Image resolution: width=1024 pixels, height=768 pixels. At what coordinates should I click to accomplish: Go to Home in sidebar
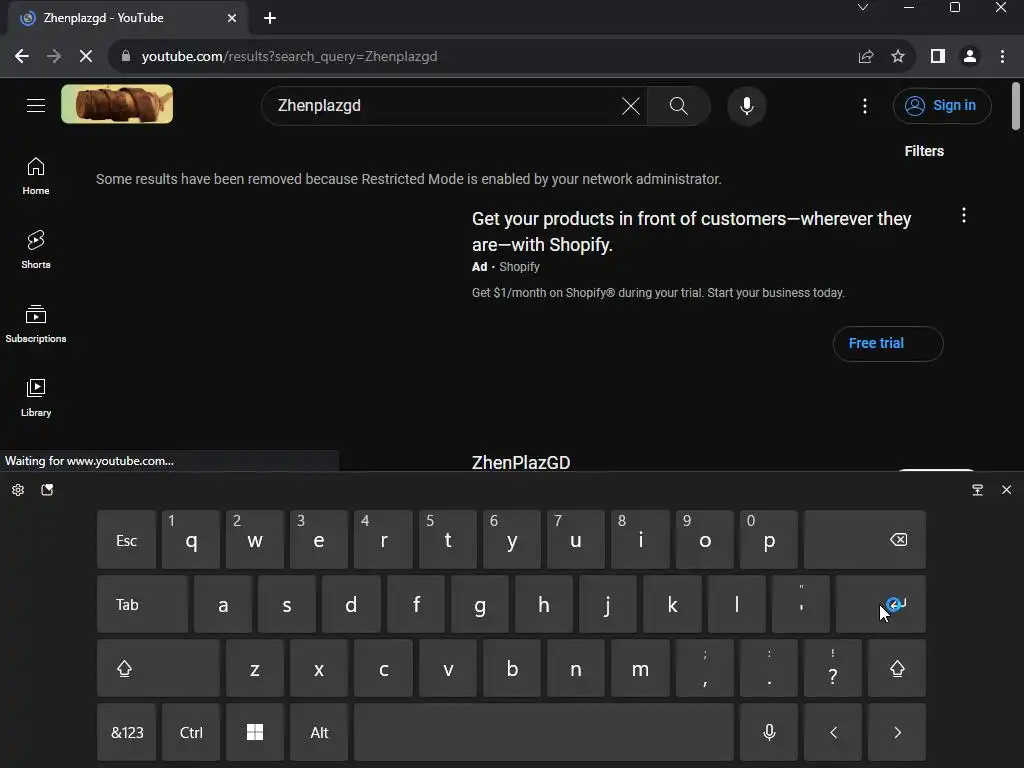[x=36, y=176]
